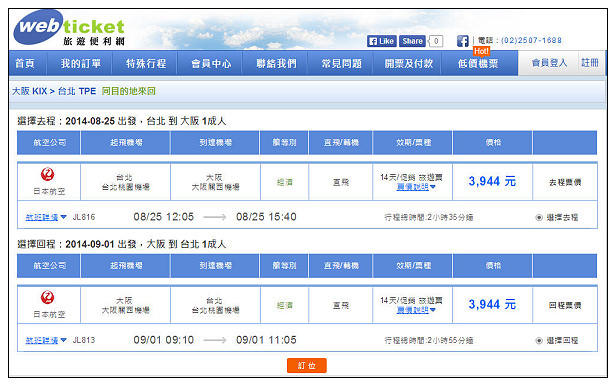Expand 票價說明 for return flight
616x386 pixels.
(x=416, y=310)
